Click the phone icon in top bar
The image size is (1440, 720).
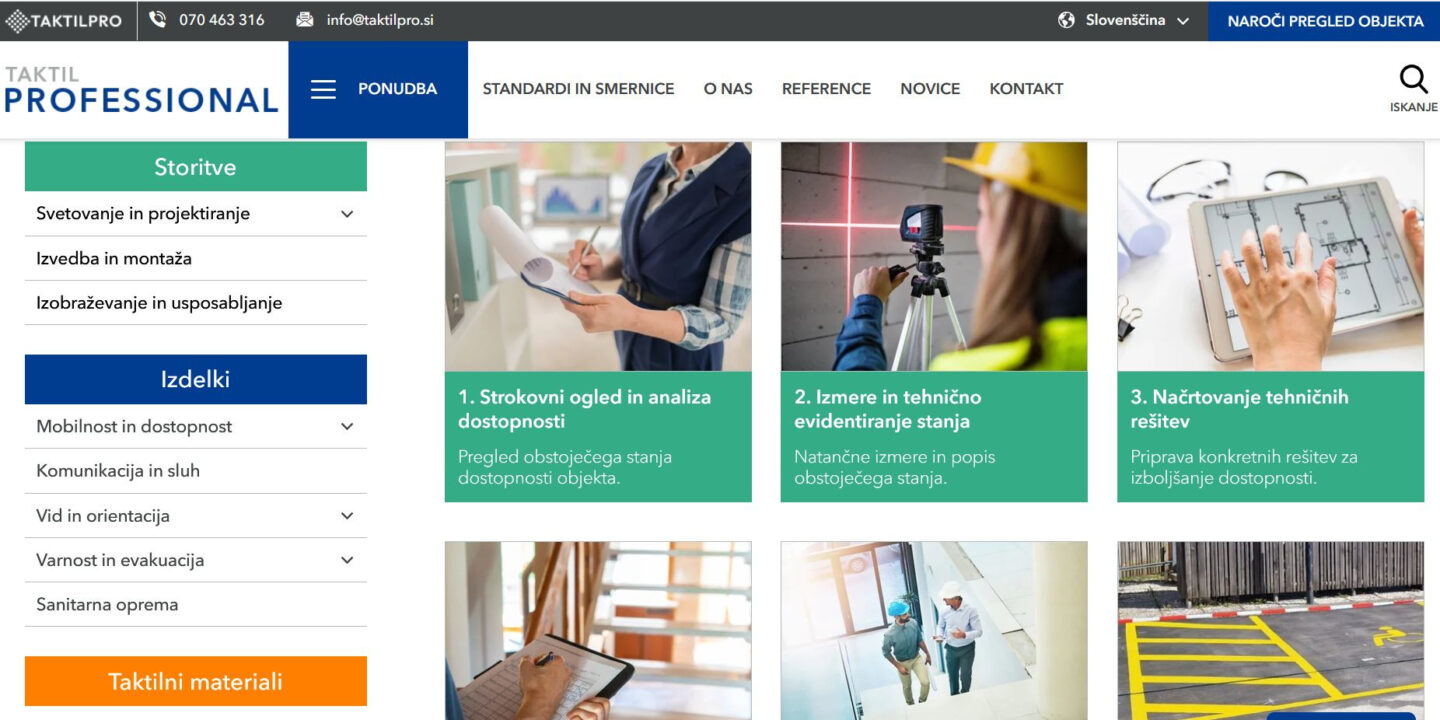[x=157, y=20]
